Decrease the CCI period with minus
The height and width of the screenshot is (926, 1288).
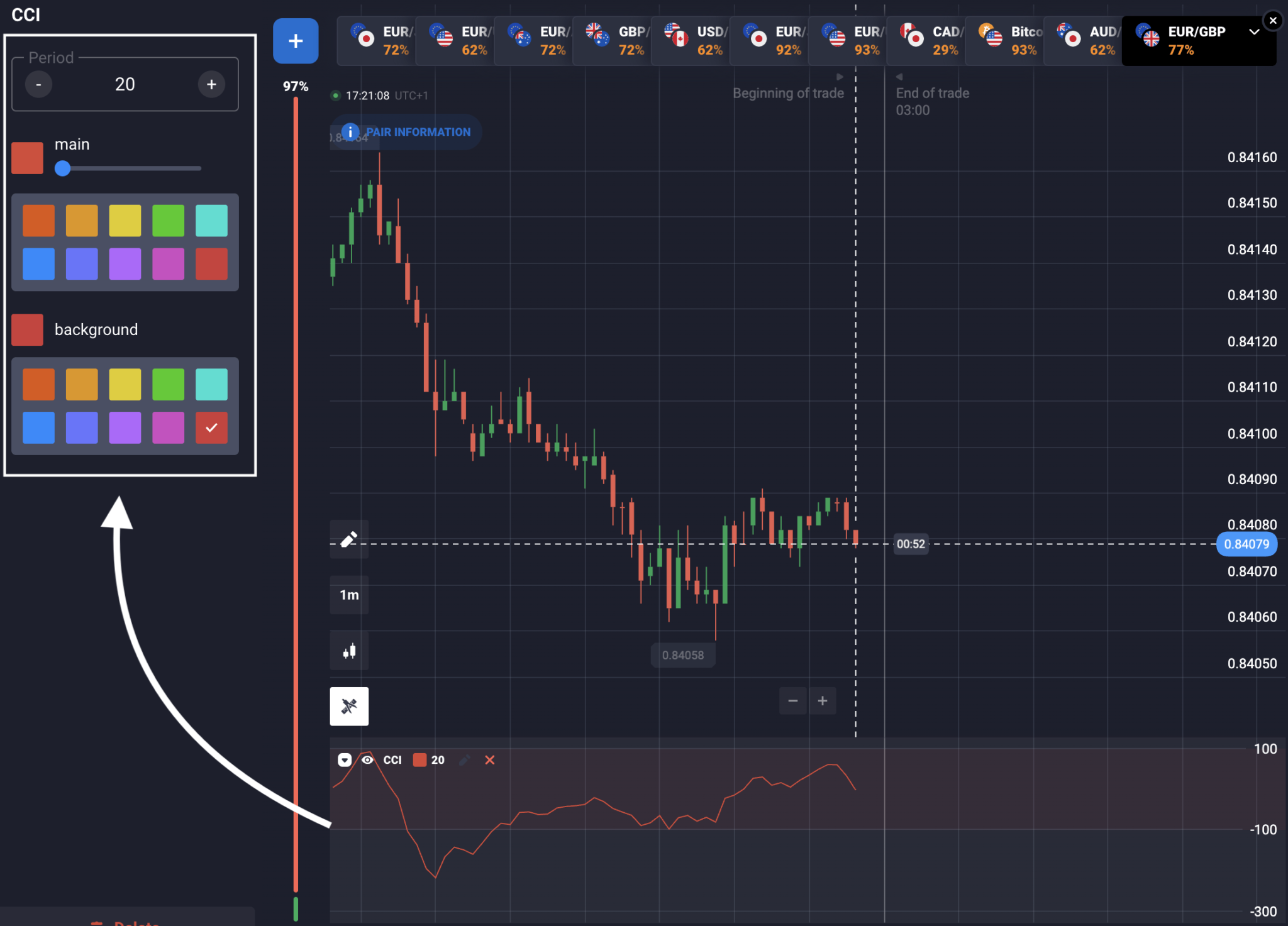point(39,84)
